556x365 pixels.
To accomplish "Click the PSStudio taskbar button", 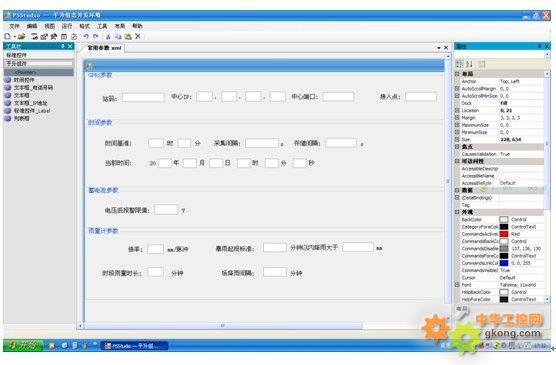I will (134, 345).
